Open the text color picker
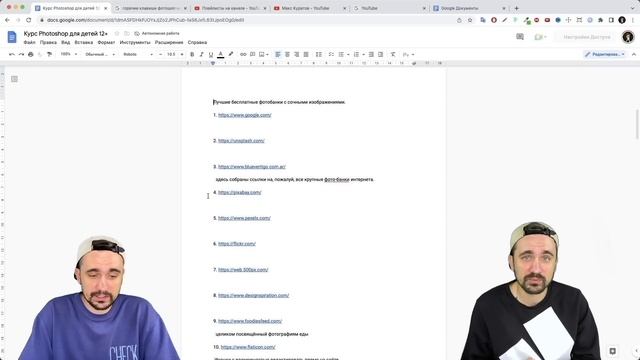The image size is (640, 360). (x=220, y=54)
